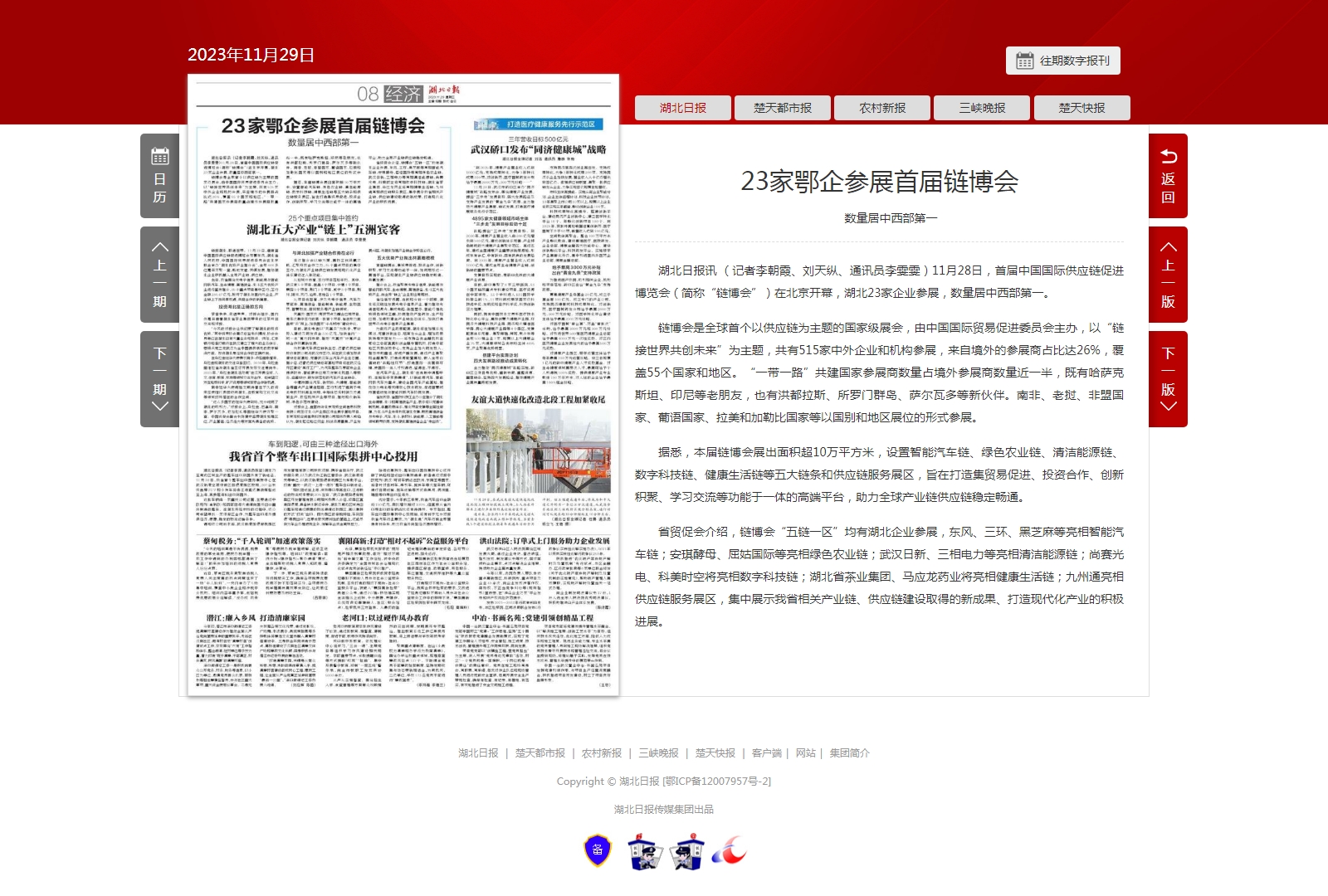Click the newspaper page thumbnail headline

[x=323, y=126]
